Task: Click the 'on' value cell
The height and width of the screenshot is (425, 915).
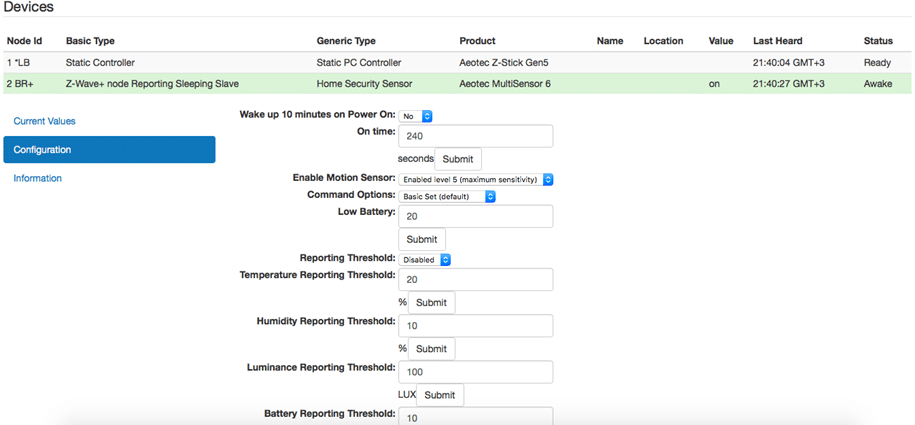Action: click(714, 83)
